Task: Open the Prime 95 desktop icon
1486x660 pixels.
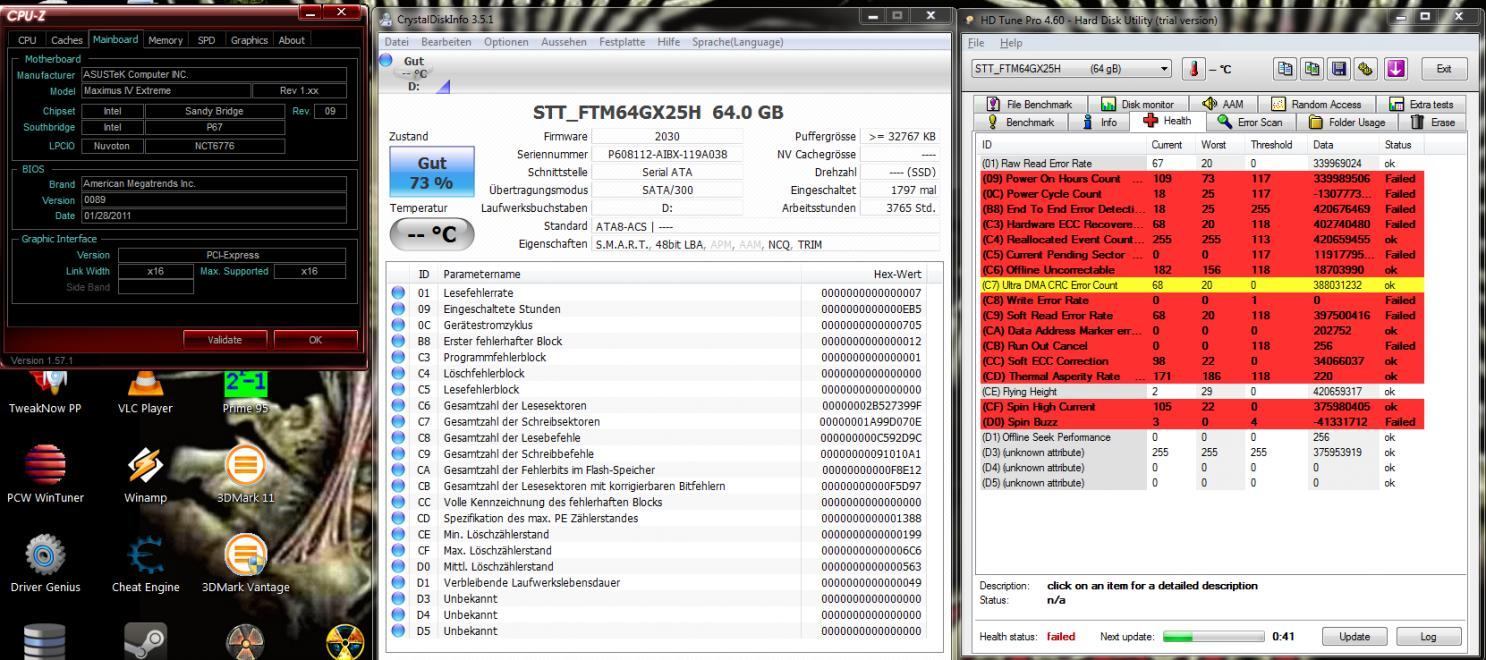Action: (244, 389)
